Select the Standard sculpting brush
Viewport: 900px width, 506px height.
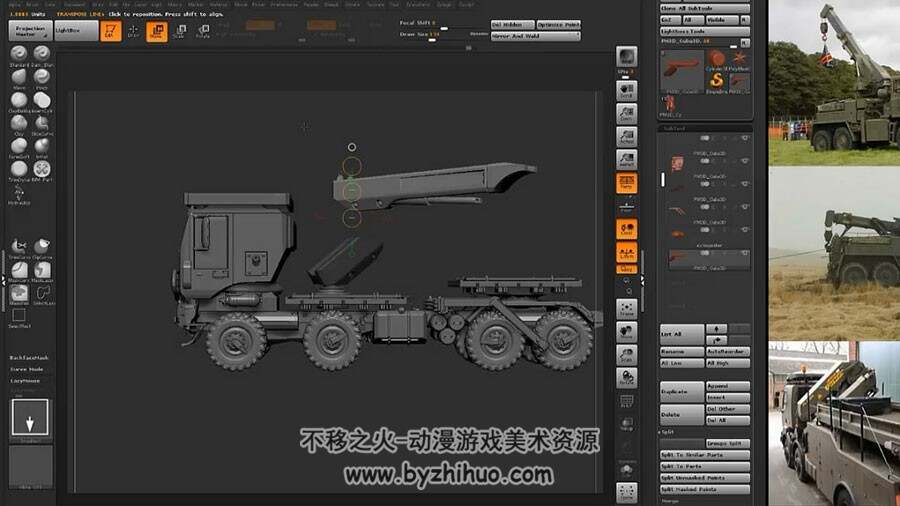coord(19,54)
